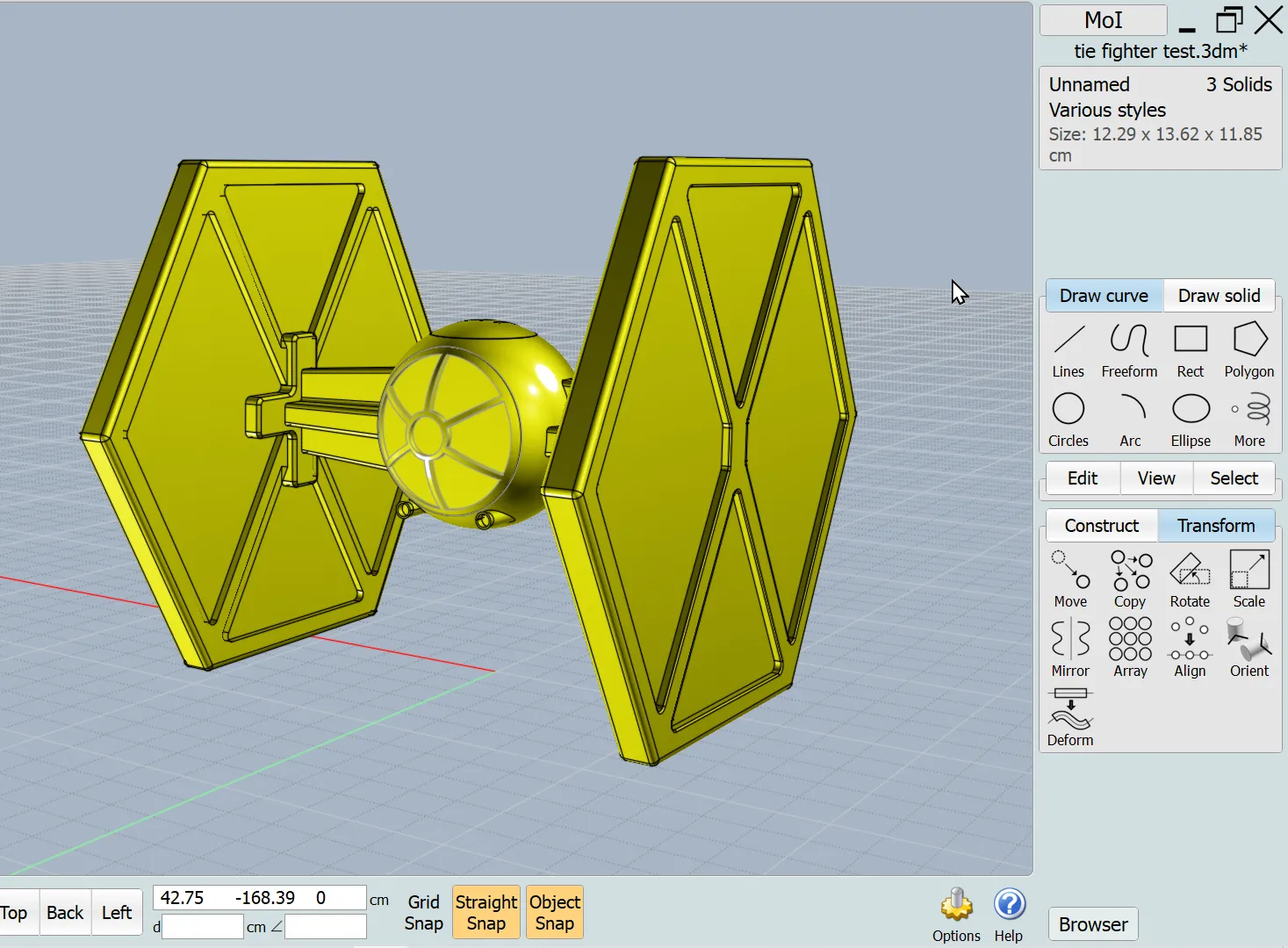
Task: Activate the Orient transform tool
Action: [1249, 649]
